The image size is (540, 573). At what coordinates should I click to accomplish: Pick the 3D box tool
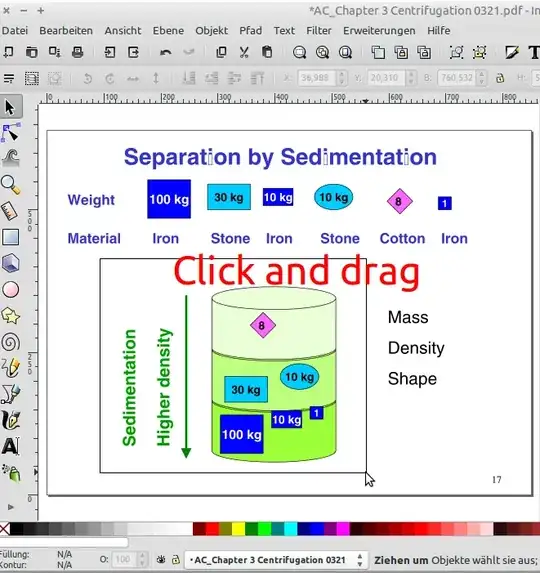coord(11,263)
